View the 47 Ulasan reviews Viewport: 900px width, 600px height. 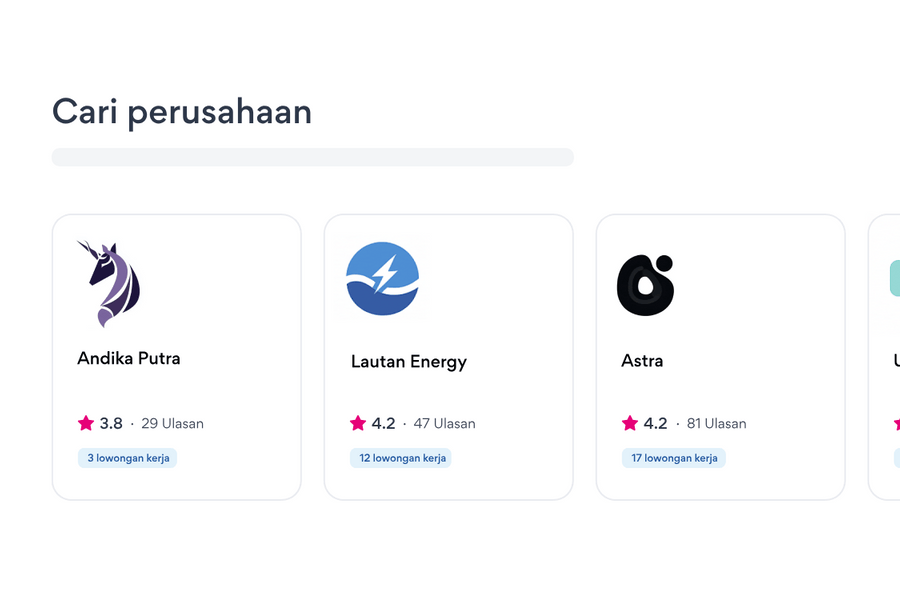click(x=444, y=423)
